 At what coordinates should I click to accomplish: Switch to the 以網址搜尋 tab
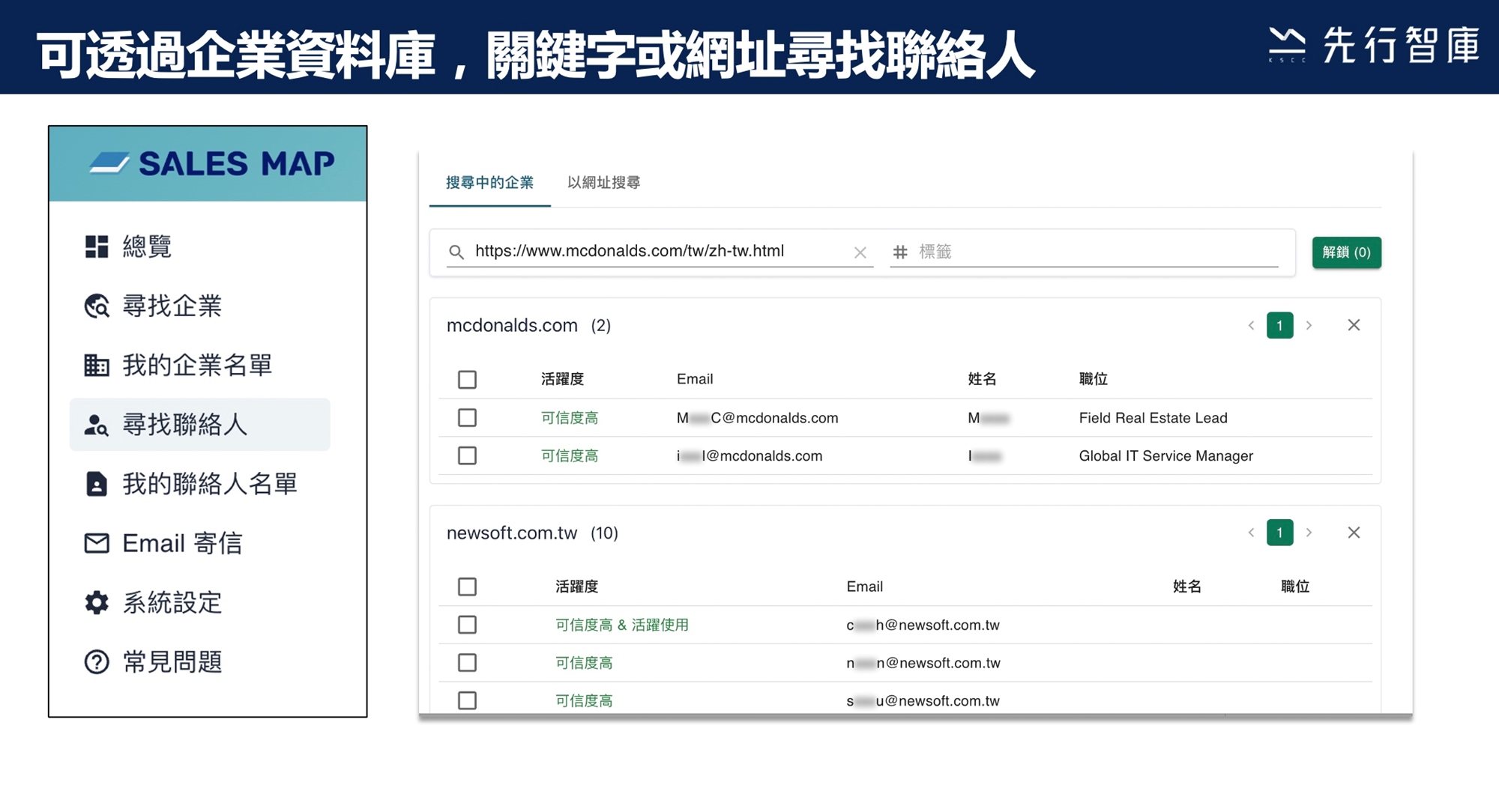coord(603,183)
